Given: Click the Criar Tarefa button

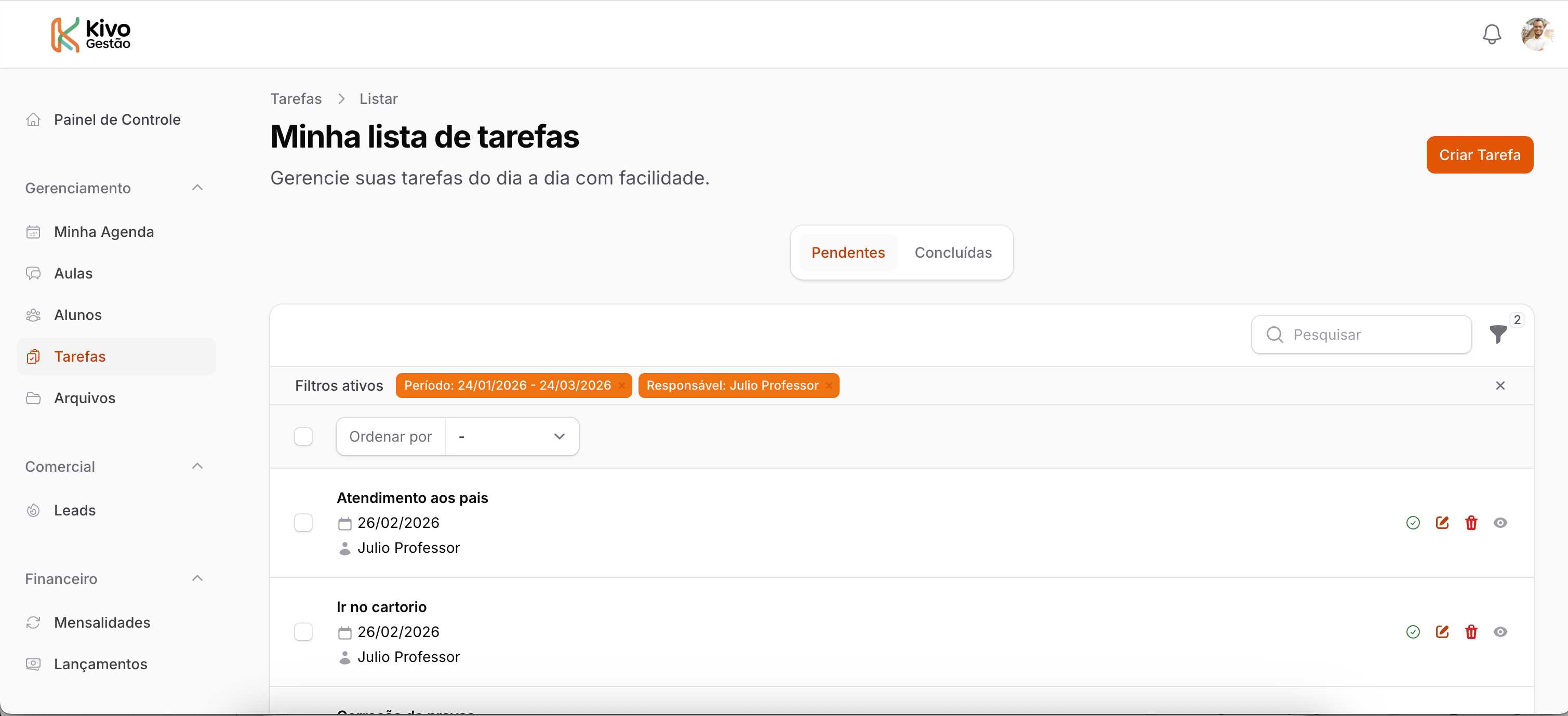Looking at the screenshot, I should 1480,155.
